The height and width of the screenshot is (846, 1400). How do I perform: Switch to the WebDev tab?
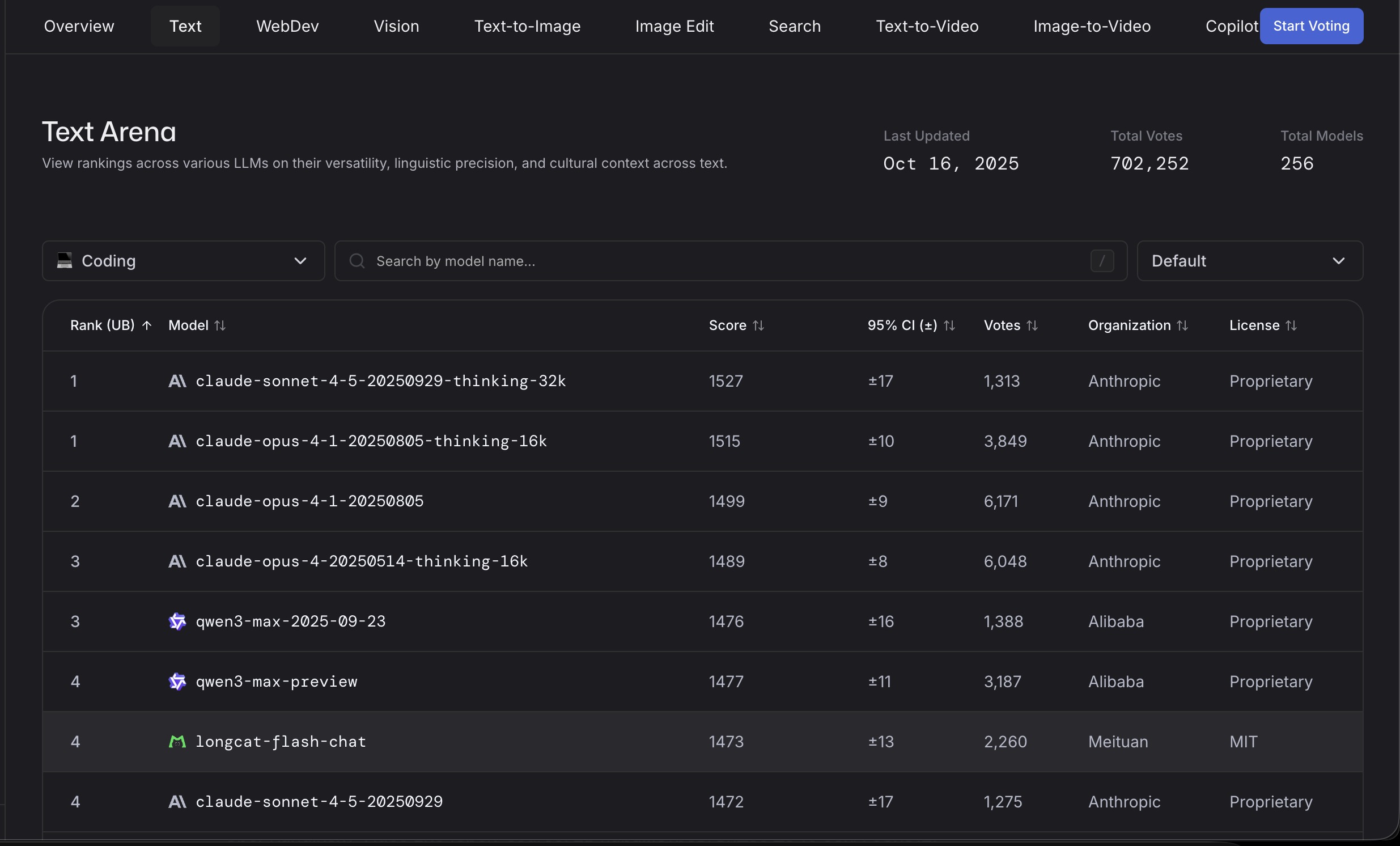click(287, 26)
